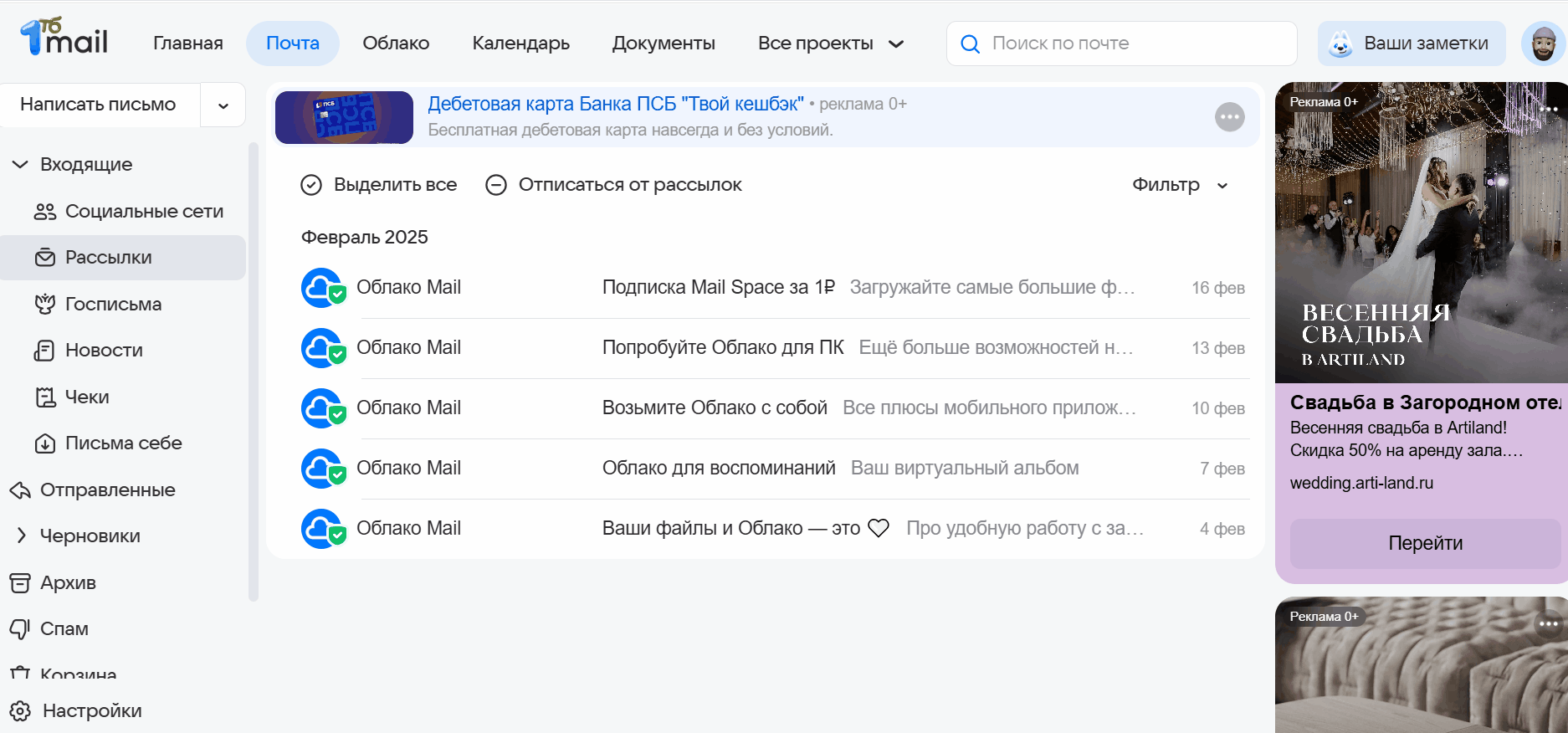Click the Поиск по почте search field
The image size is (1568, 733).
pyautogui.click(x=1121, y=44)
